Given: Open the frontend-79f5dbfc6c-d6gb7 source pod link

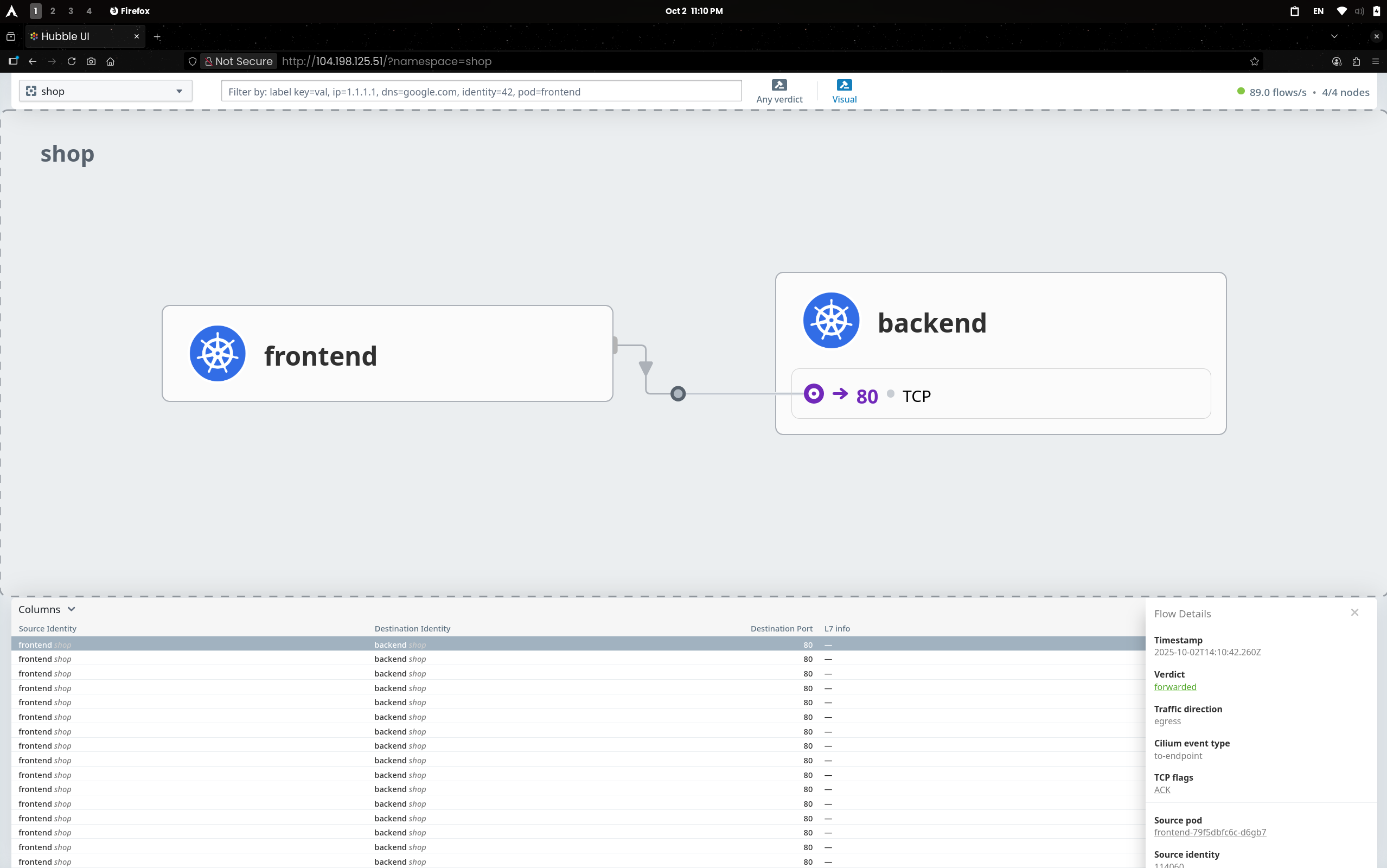Looking at the screenshot, I should point(1209,832).
